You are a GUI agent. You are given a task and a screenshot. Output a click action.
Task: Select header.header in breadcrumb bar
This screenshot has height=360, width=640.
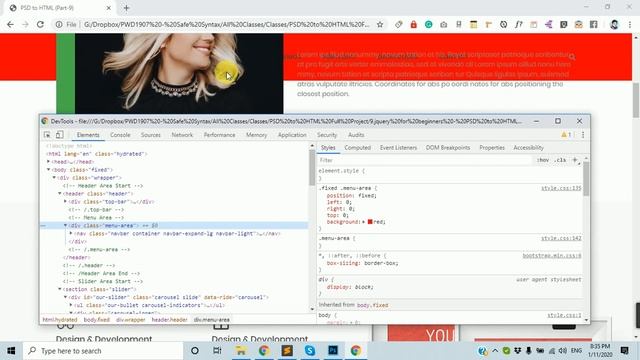pos(169,320)
